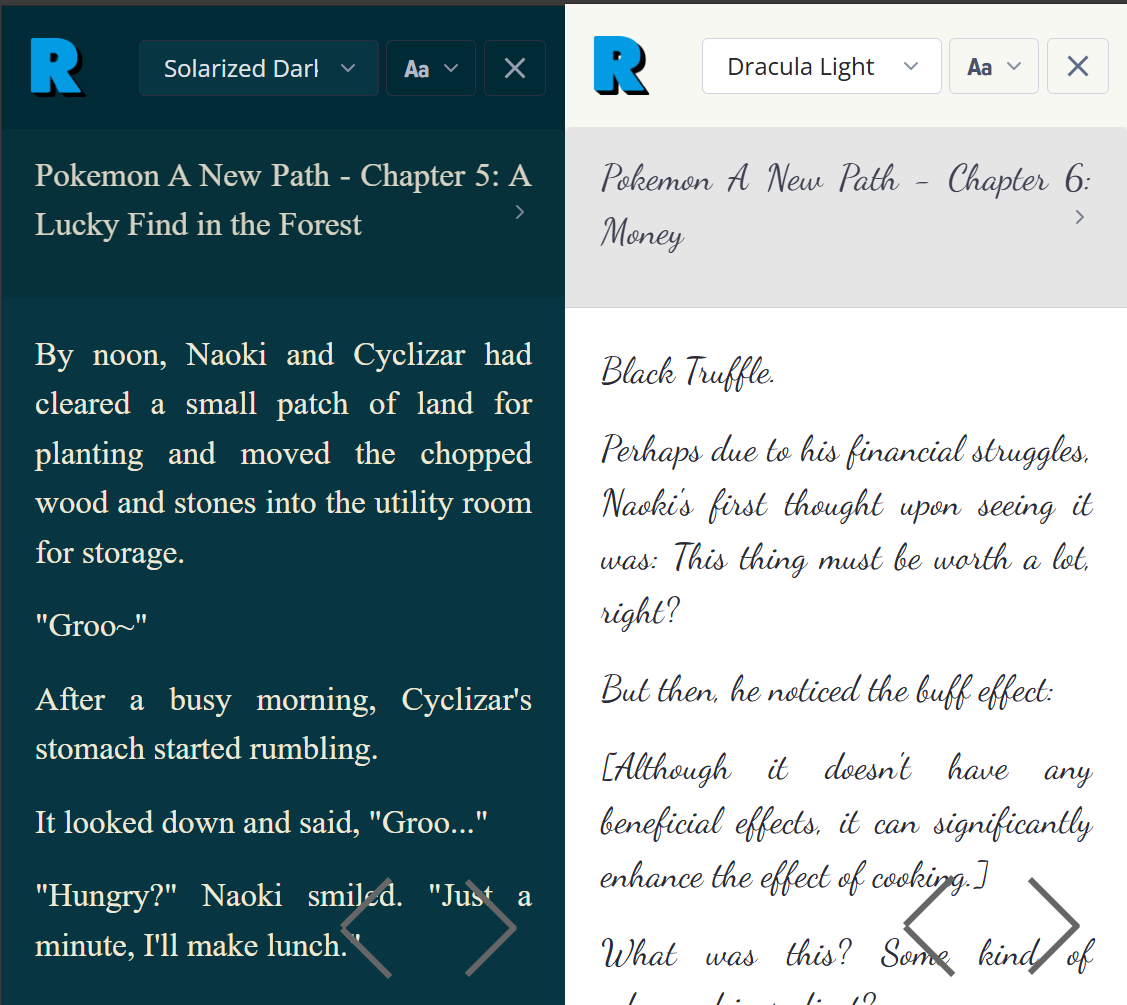
Task: Open Chapter 6: Money title link
Action: [x=830, y=206]
